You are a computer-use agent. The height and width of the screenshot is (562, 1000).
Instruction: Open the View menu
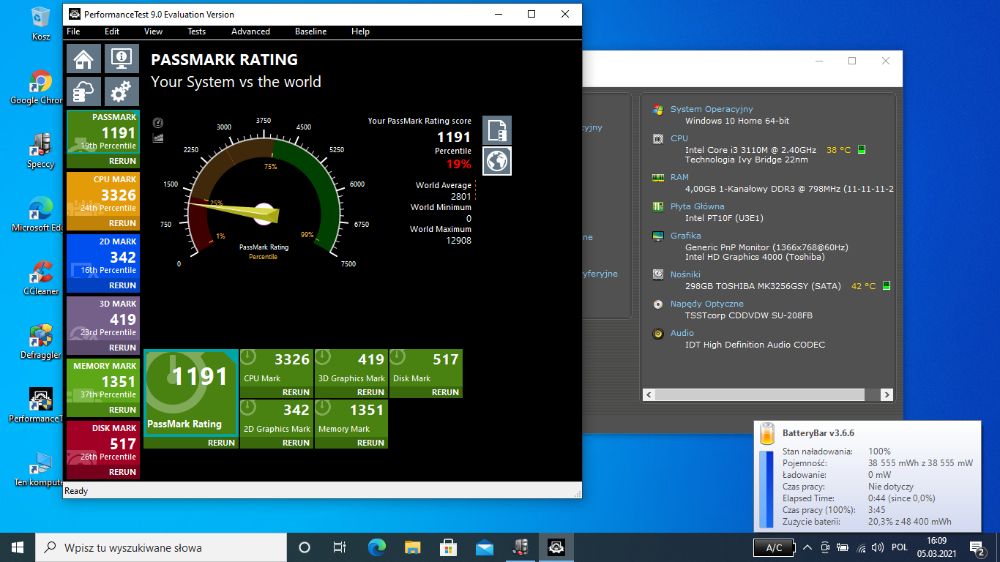pyautogui.click(x=153, y=31)
